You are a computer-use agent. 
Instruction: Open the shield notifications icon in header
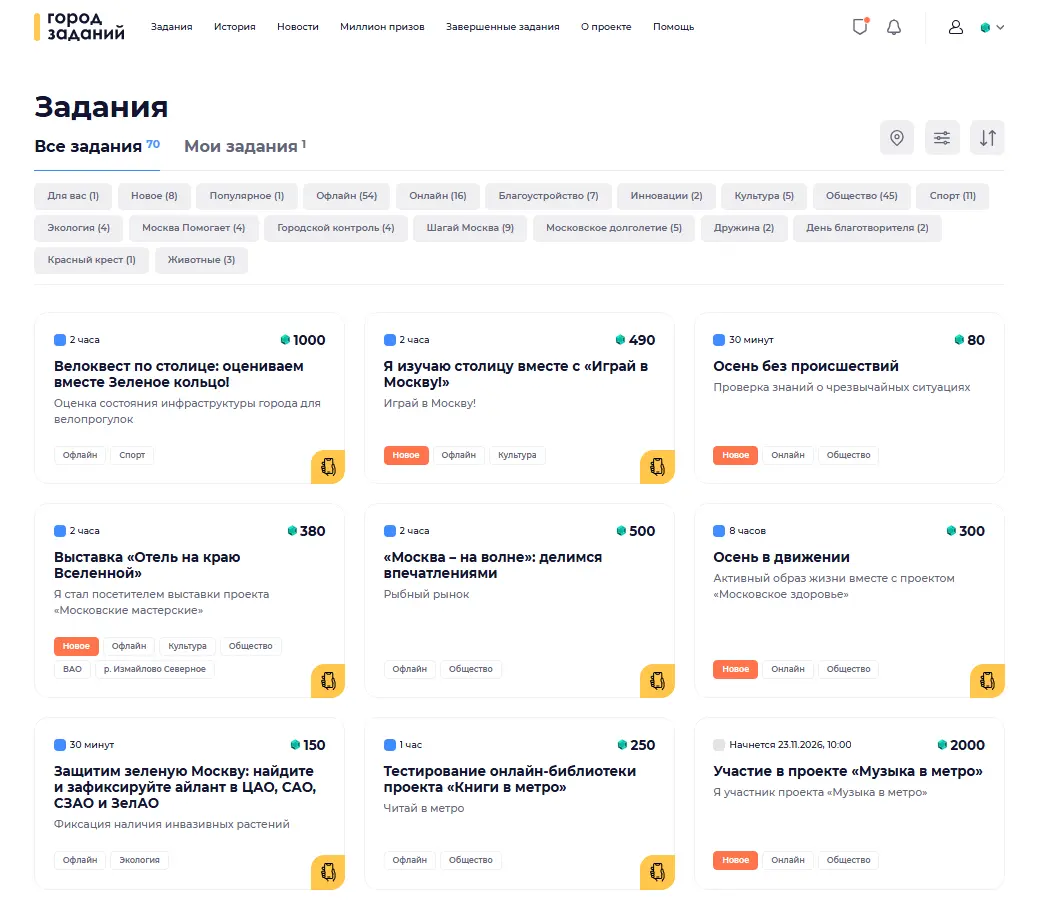[x=860, y=26]
